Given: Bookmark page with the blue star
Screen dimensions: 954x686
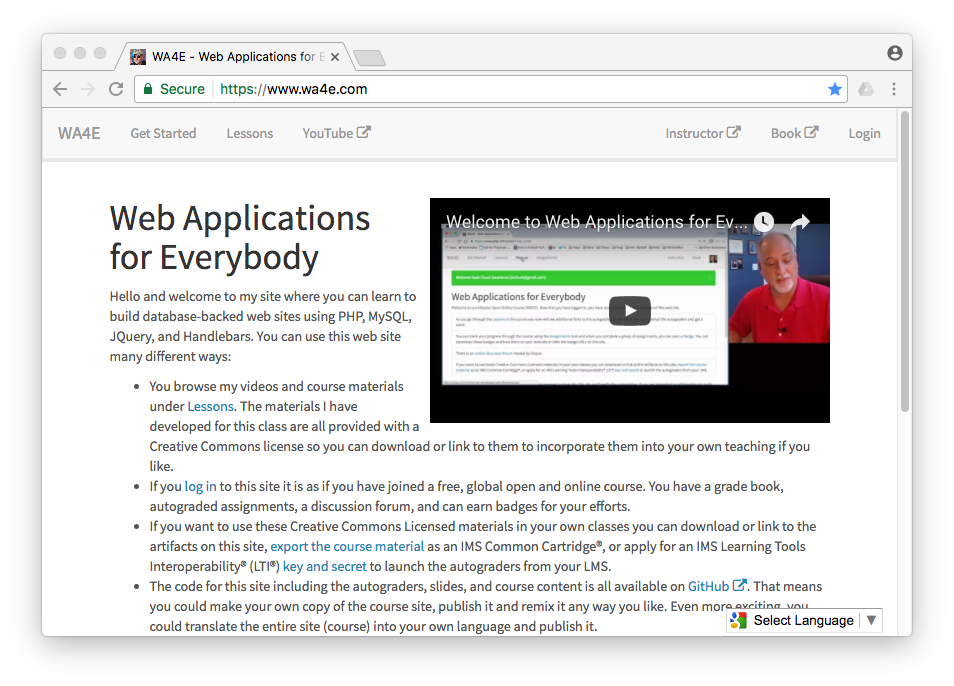Looking at the screenshot, I should [835, 89].
